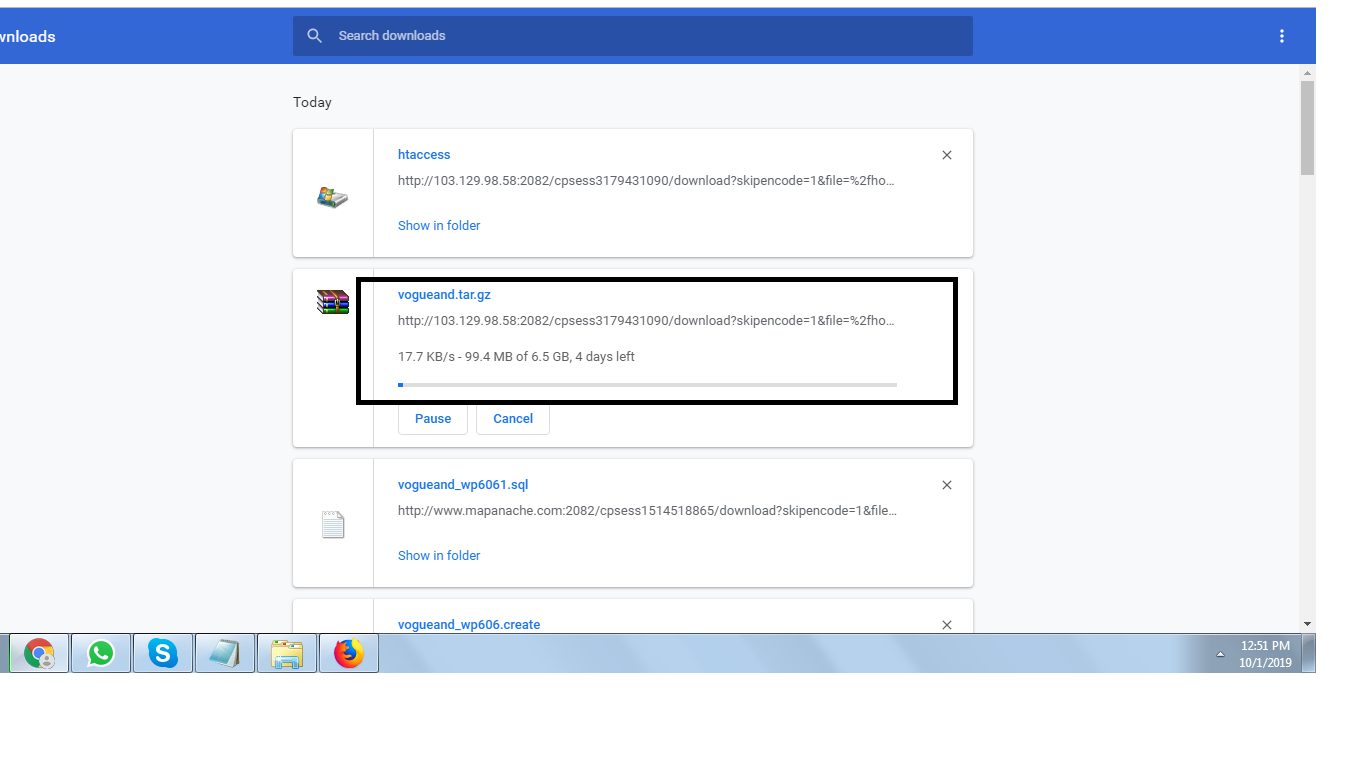
Task: Show htaccess in folder
Action: click(x=439, y=226)
